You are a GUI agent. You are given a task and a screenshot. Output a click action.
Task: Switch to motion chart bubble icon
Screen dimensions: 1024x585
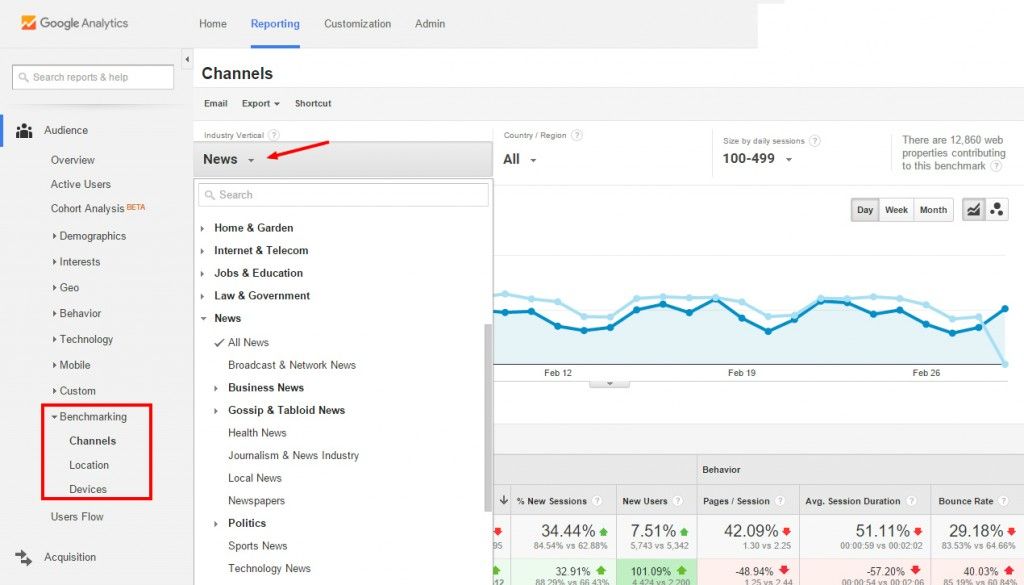[x=997, y=210]
